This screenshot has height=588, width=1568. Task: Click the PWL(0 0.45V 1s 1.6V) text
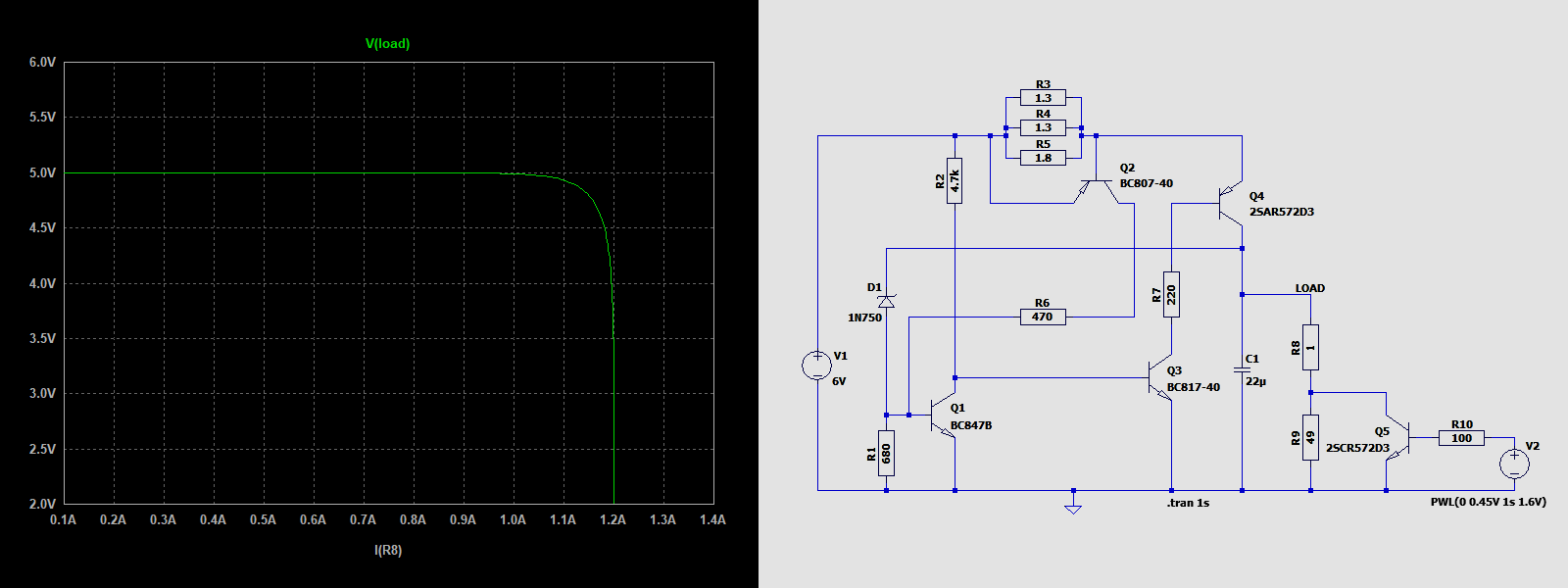pyautogui.click(x=1488, y=502)
